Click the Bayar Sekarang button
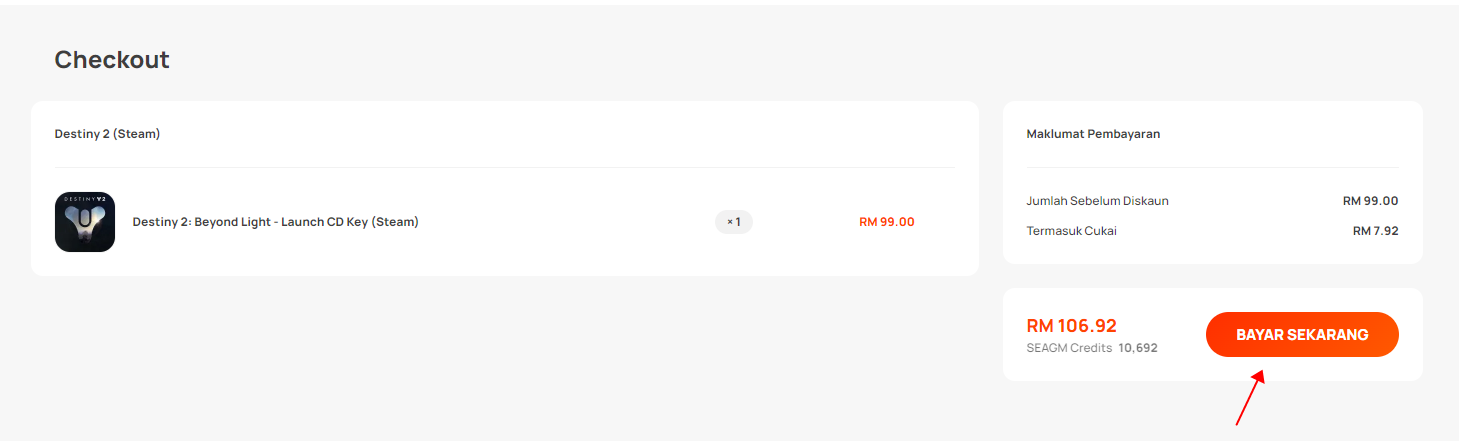 (1302, 335)
